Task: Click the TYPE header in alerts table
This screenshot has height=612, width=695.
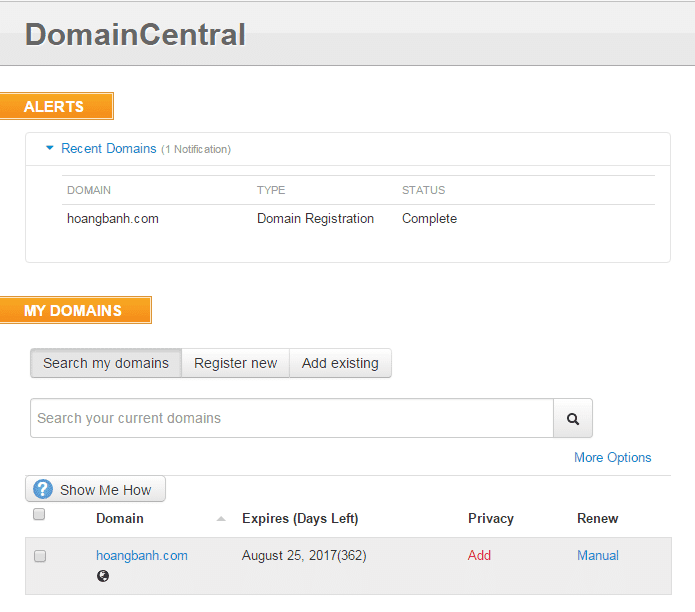Action: (271, 190)
